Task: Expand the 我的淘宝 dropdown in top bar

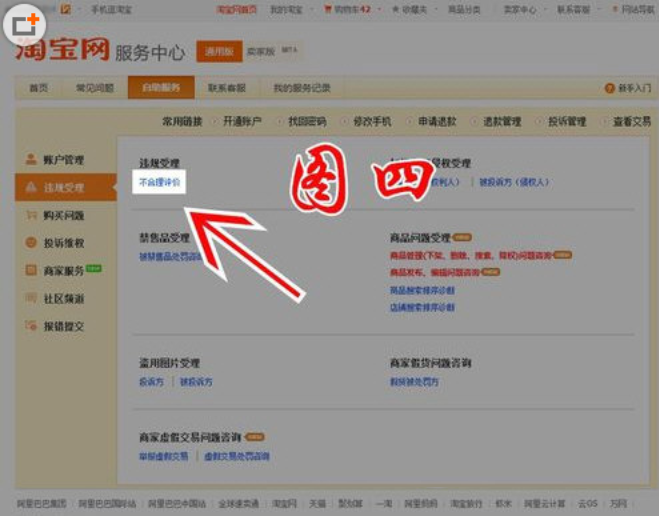Action: point(312,9)
